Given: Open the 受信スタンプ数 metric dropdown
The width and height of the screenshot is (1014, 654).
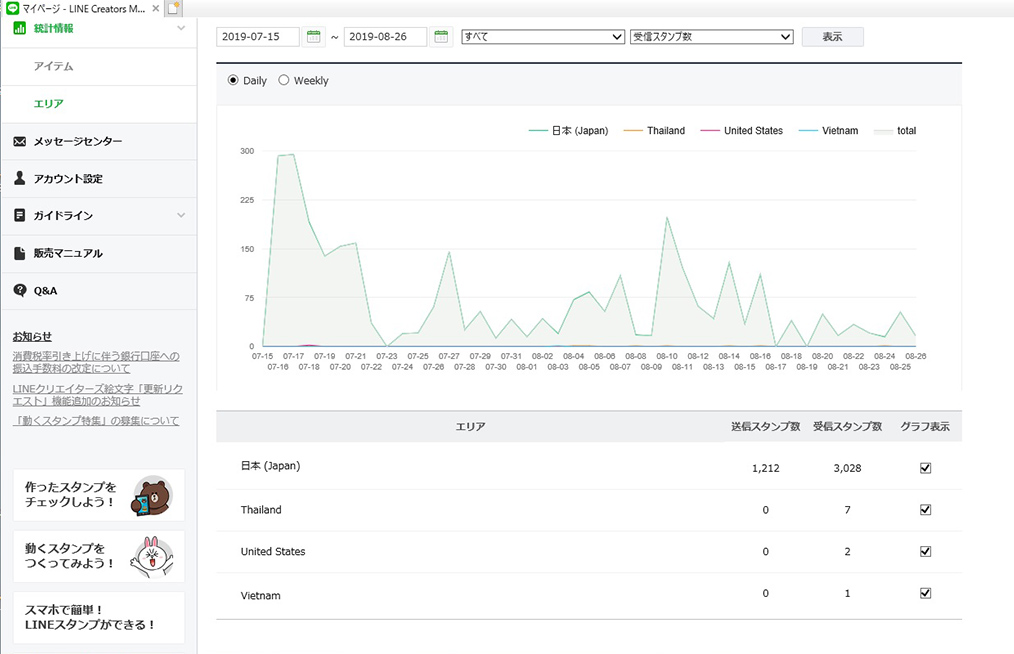Looking at the screenshot, I should (711, 37).
